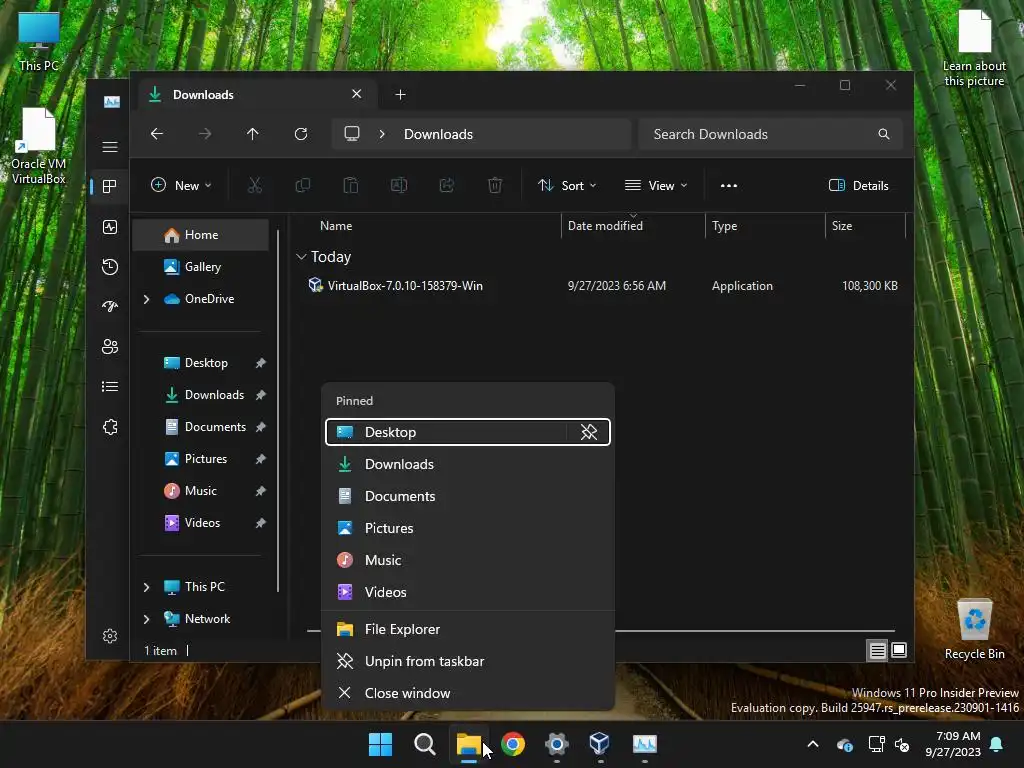The image size is (1024, 768).
Task: Switch to details list view in status bar
Action: tap(877, 650)
